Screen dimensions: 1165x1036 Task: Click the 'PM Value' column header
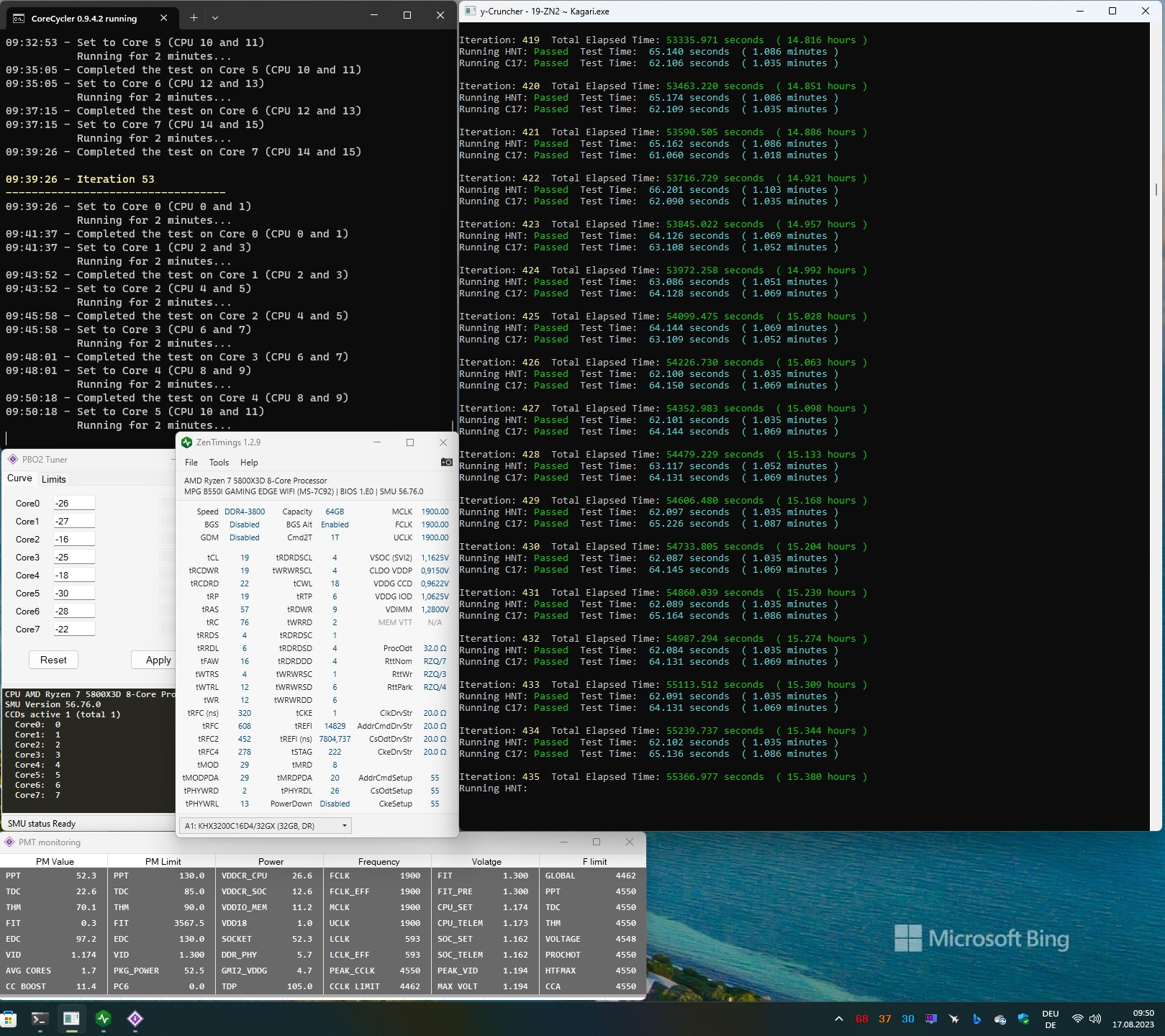(55, 861)
